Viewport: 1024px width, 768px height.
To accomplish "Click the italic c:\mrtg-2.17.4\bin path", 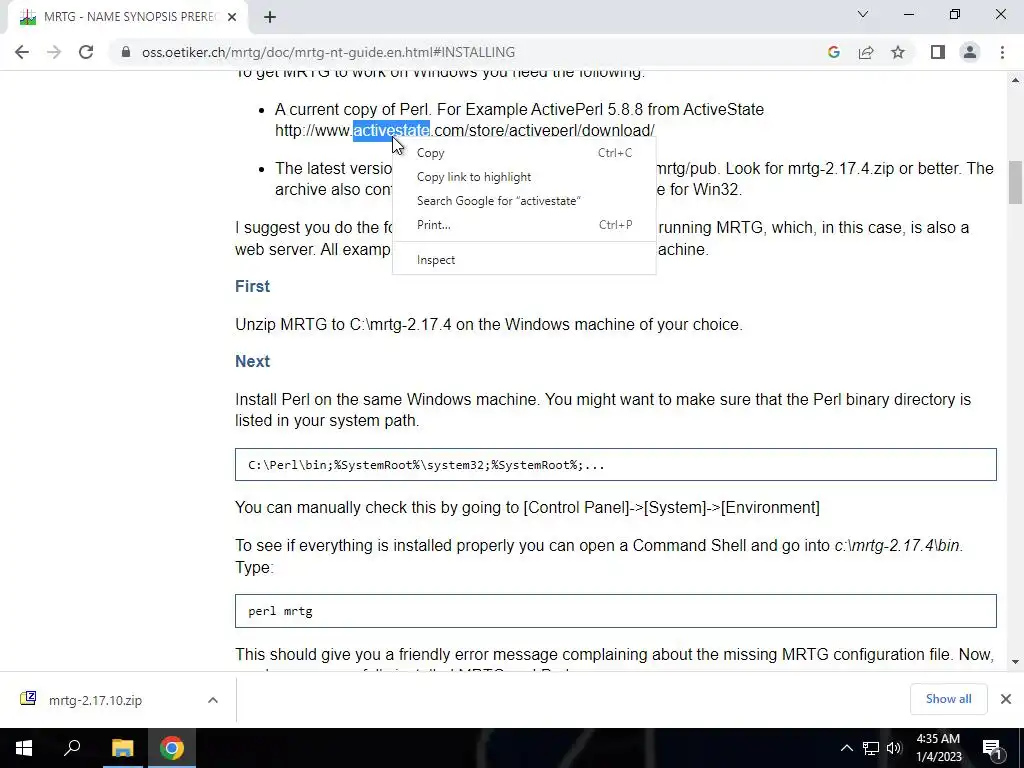I will tap(897, 546).
